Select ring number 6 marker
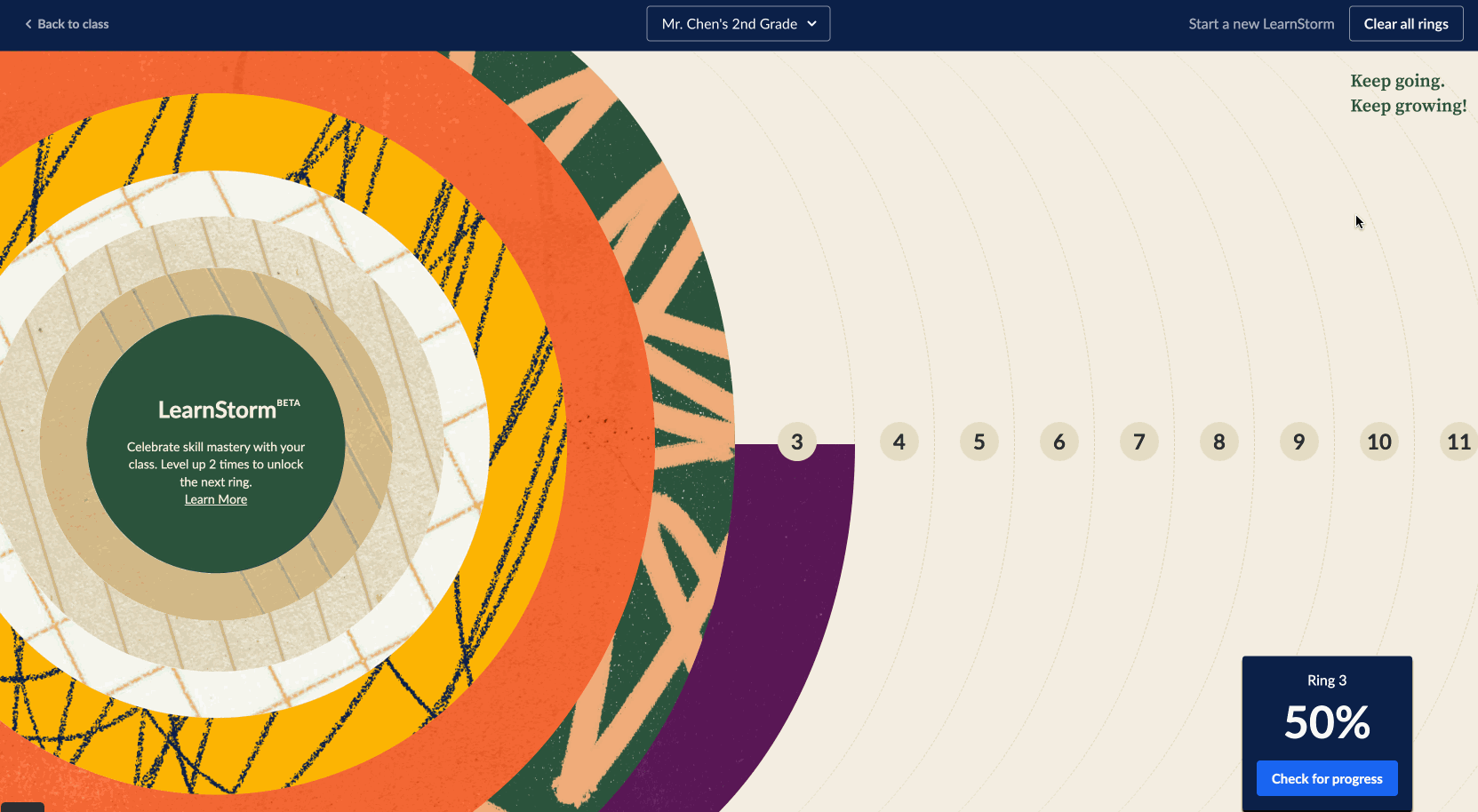Screen dimensions: 1478x812 click(x=1059, y=442)
